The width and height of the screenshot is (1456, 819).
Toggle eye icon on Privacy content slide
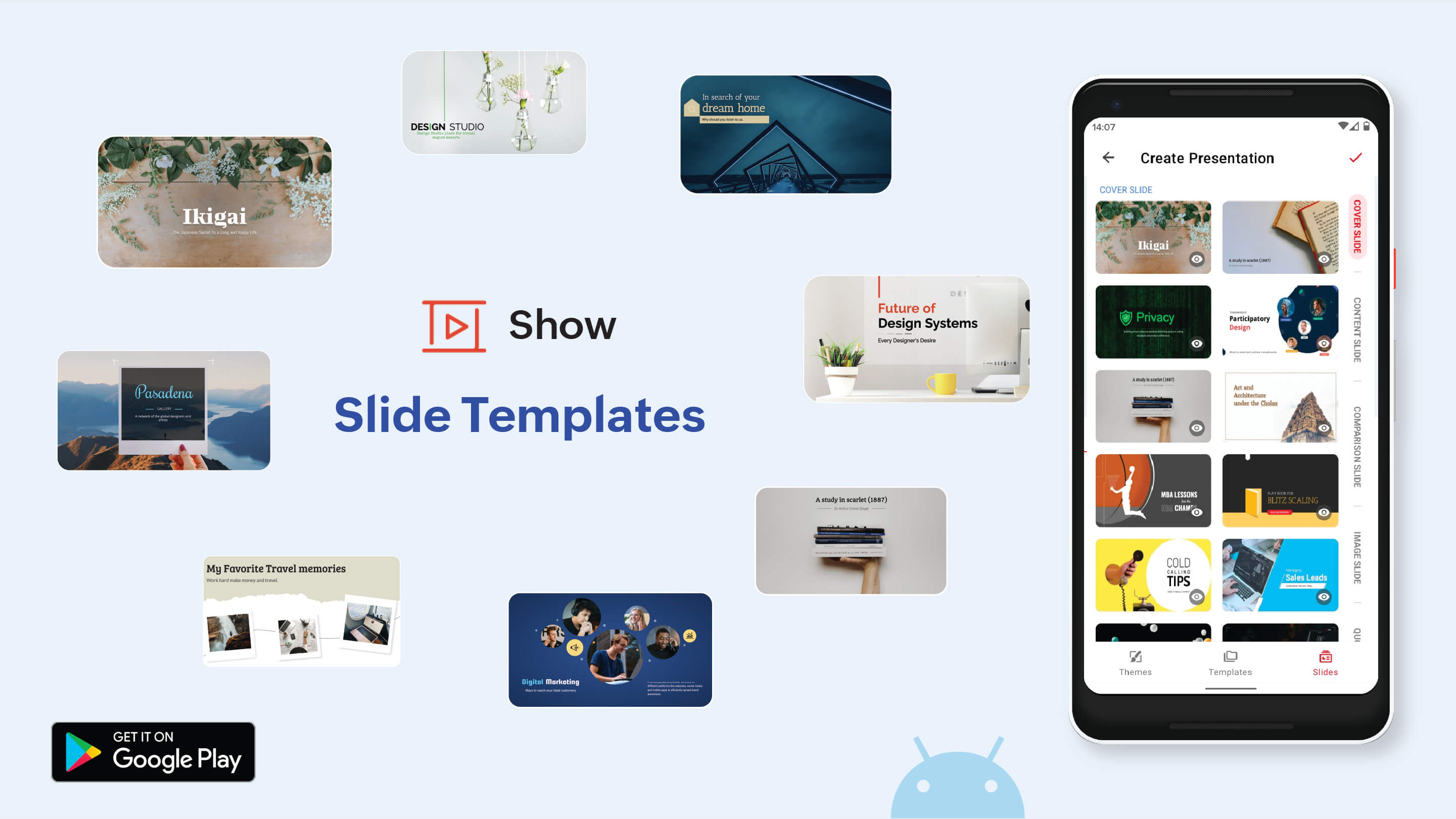1196,344
